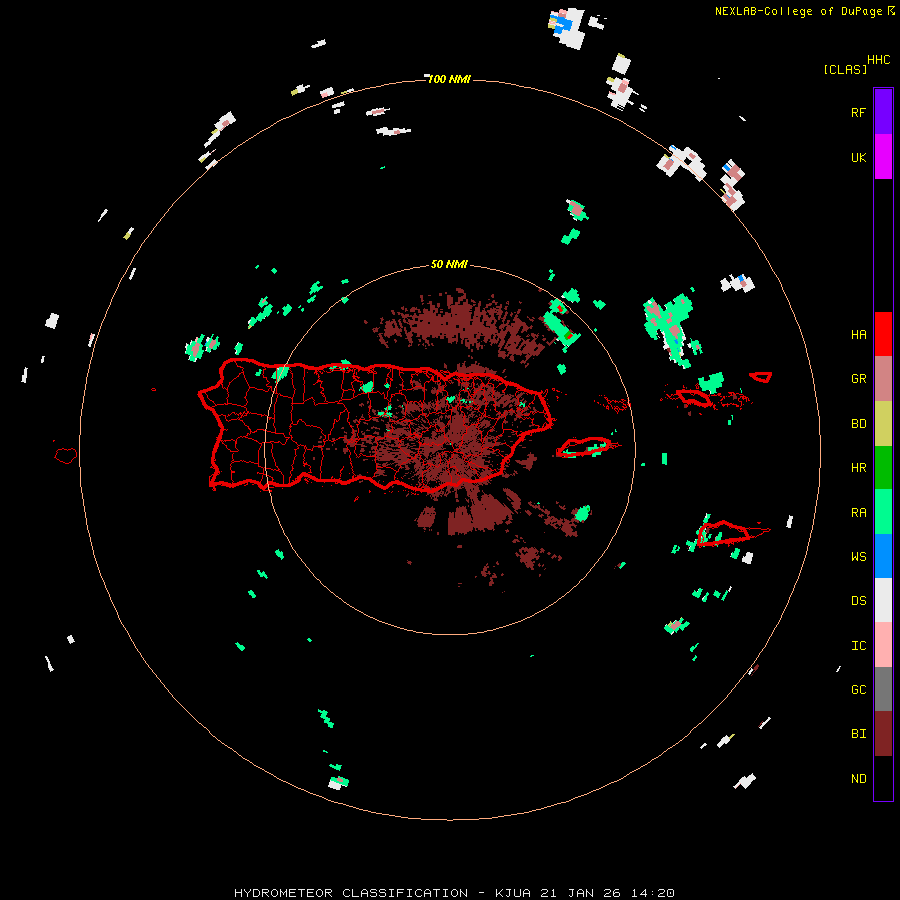The height and width of the screenshot is (900, 900).
Task: Select the GR legend color block
Action: 883,379
